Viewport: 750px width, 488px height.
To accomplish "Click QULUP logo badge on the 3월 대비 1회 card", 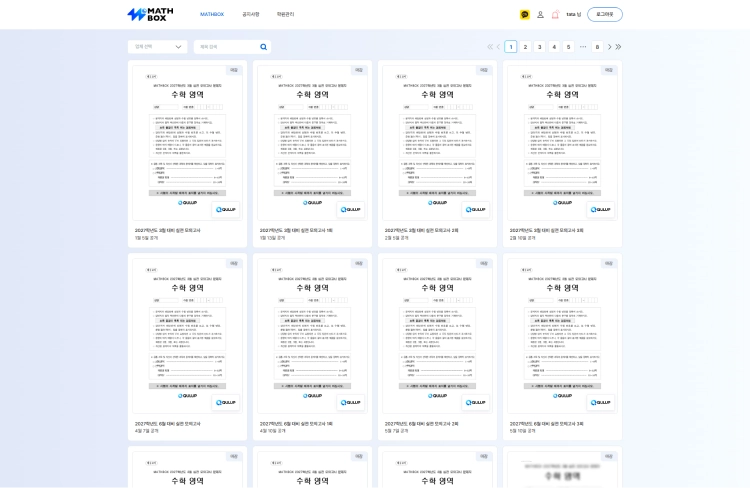I will [351, 210].
